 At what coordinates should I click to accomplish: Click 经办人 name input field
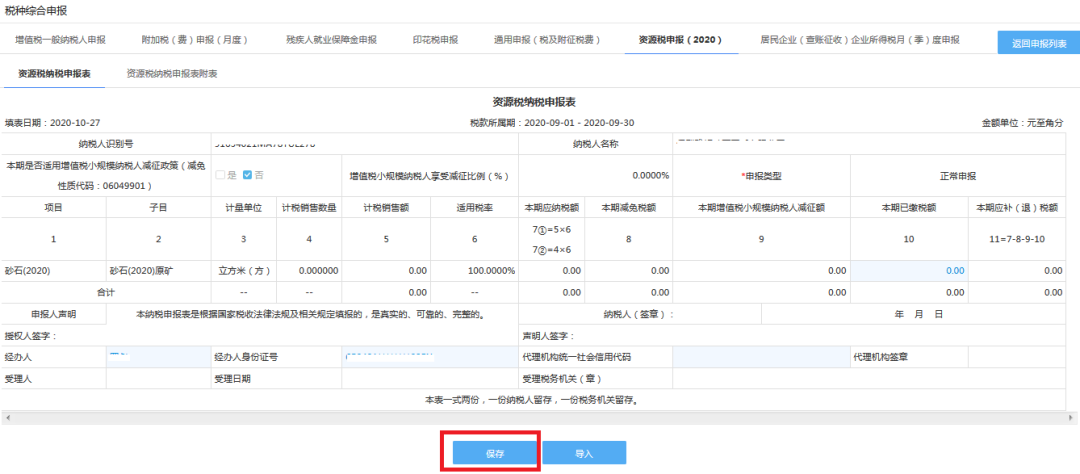pyautogui.click(x=160, y=357)
